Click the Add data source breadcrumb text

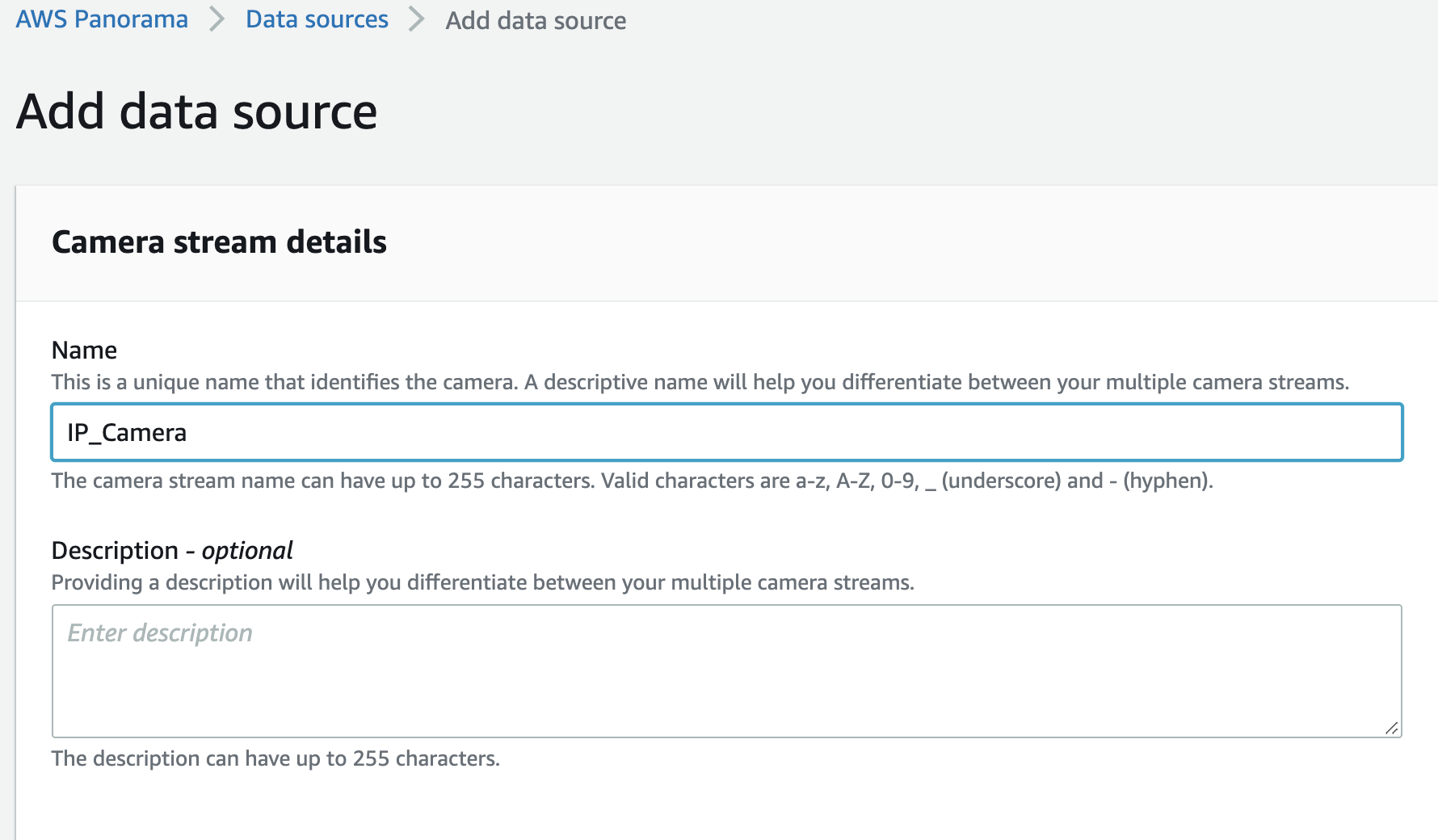pyautogui.click(x=536, y=20)
